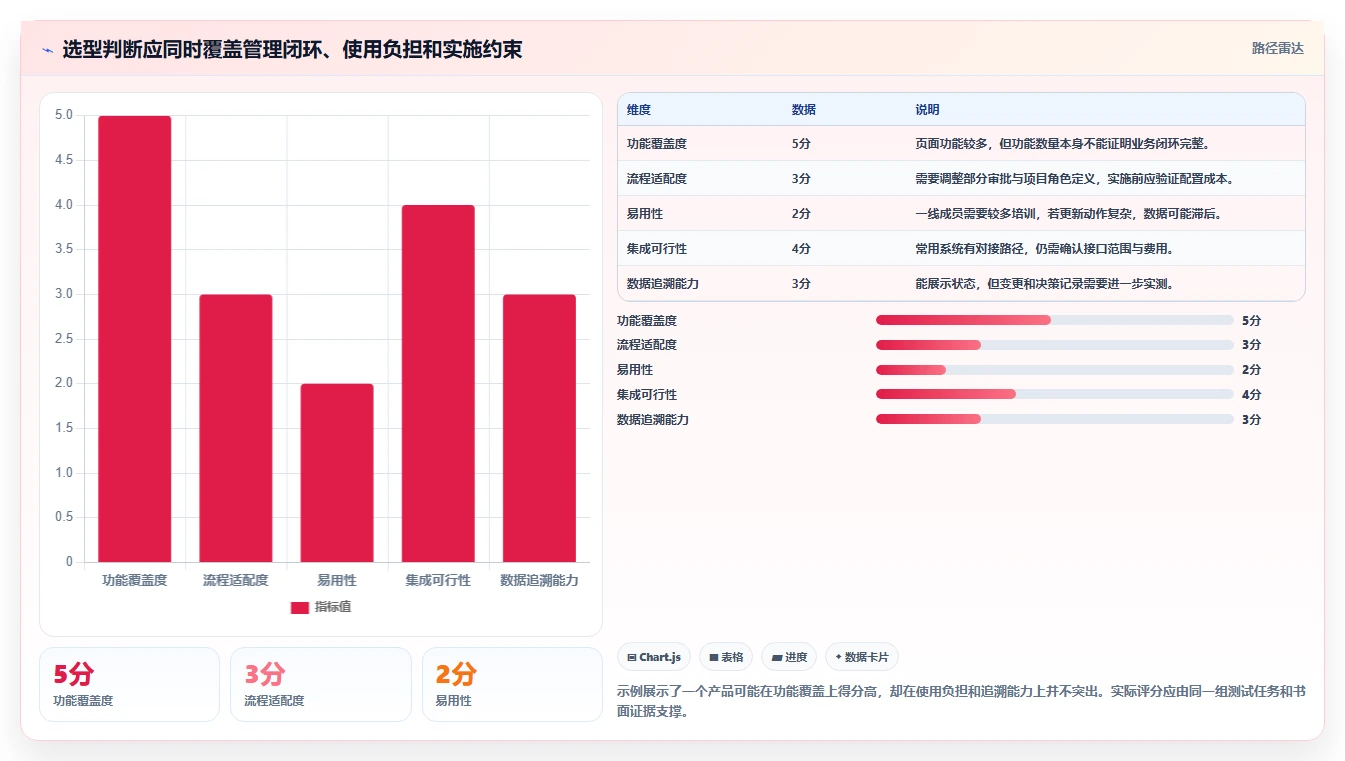The image size is (1345, 761).
Task: Click the 指标值 legend text
Action: 333,607
